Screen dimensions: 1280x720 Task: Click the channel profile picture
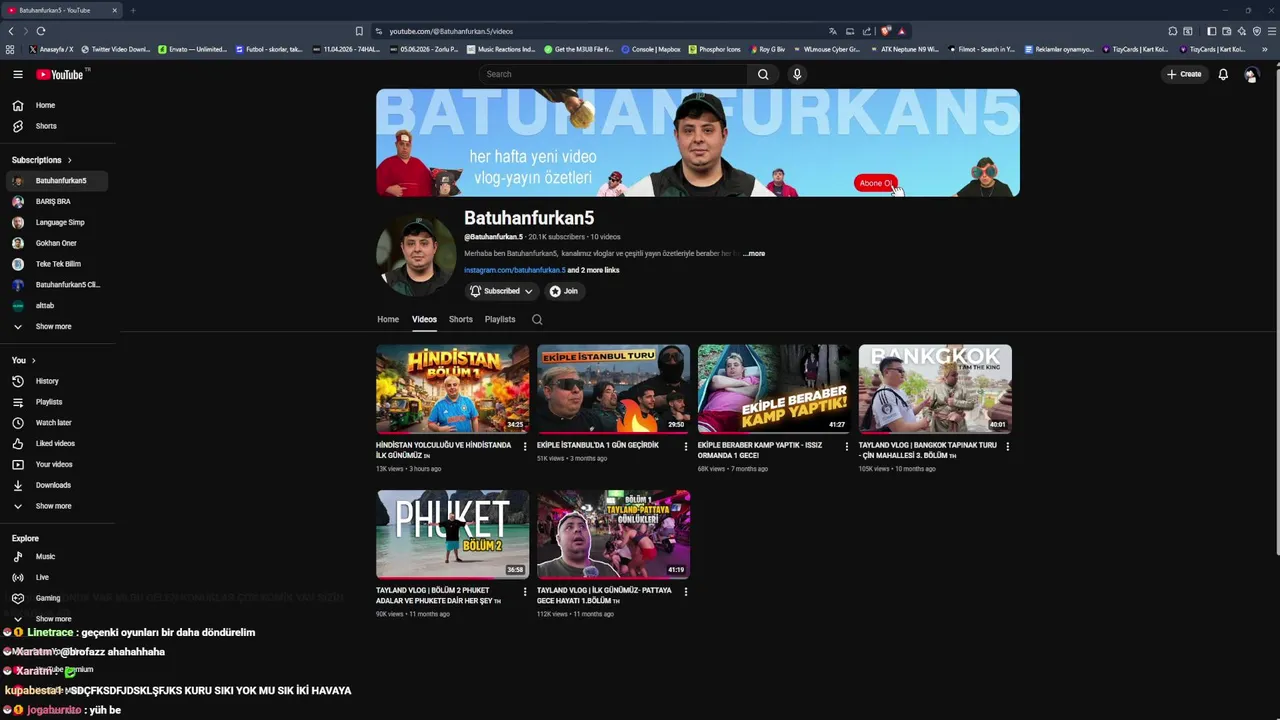416,256
